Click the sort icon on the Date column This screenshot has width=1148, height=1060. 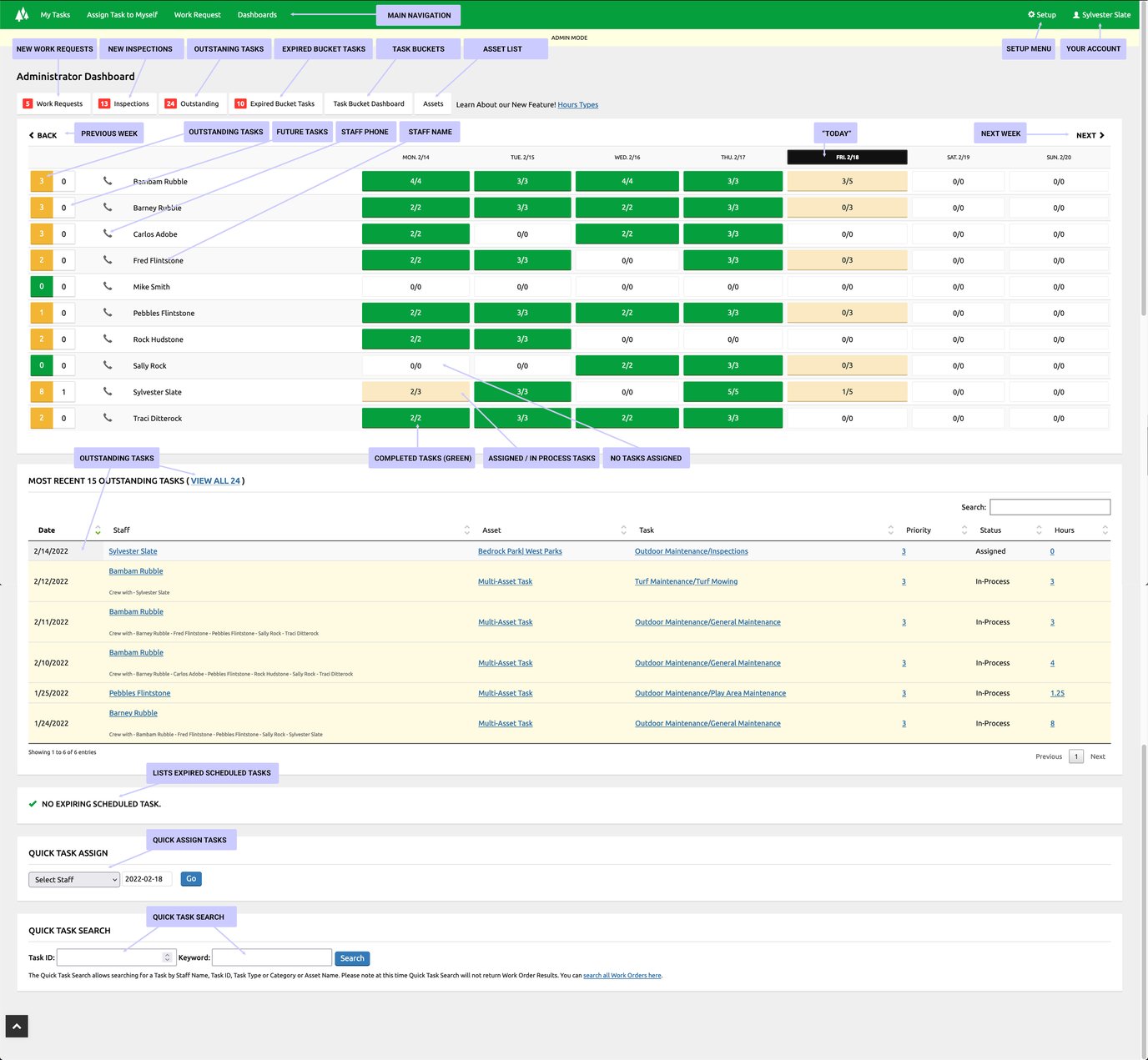point(97,530)
